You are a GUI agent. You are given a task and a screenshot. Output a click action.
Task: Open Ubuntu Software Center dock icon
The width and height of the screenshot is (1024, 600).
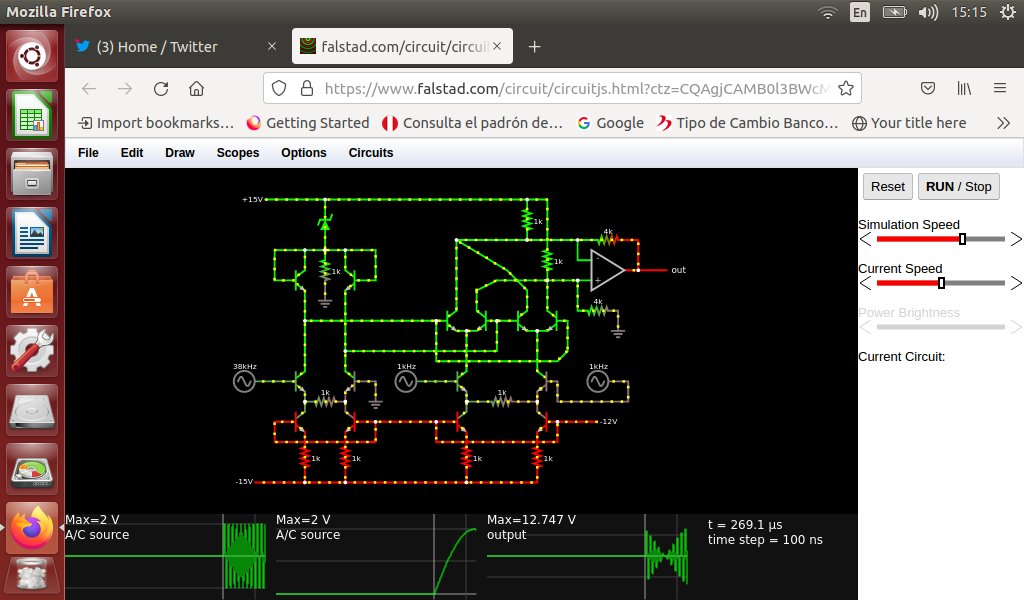tap(31, 291)
